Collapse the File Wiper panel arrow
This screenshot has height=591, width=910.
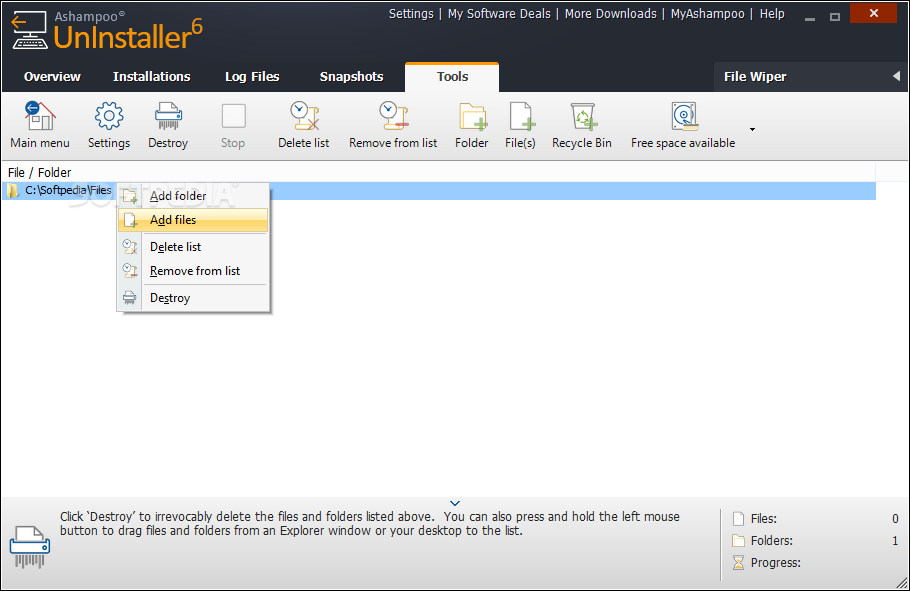click(896, 76)
